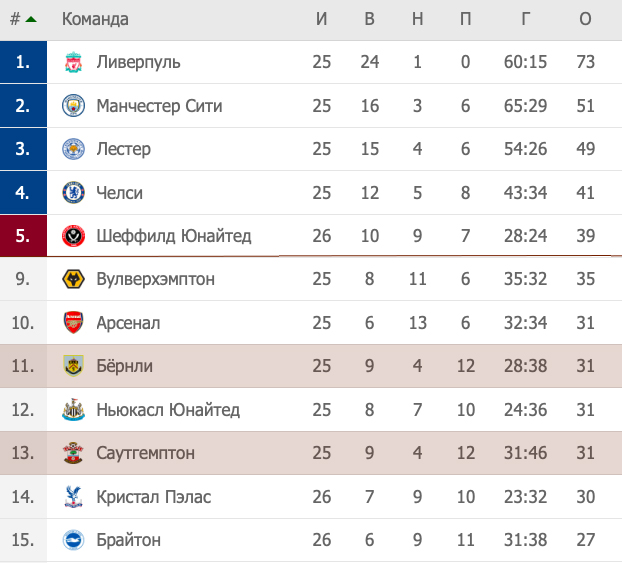Click the Sheffield United crest
The width and height of the screenshot is (622, 563).
(x=73, y=236)
